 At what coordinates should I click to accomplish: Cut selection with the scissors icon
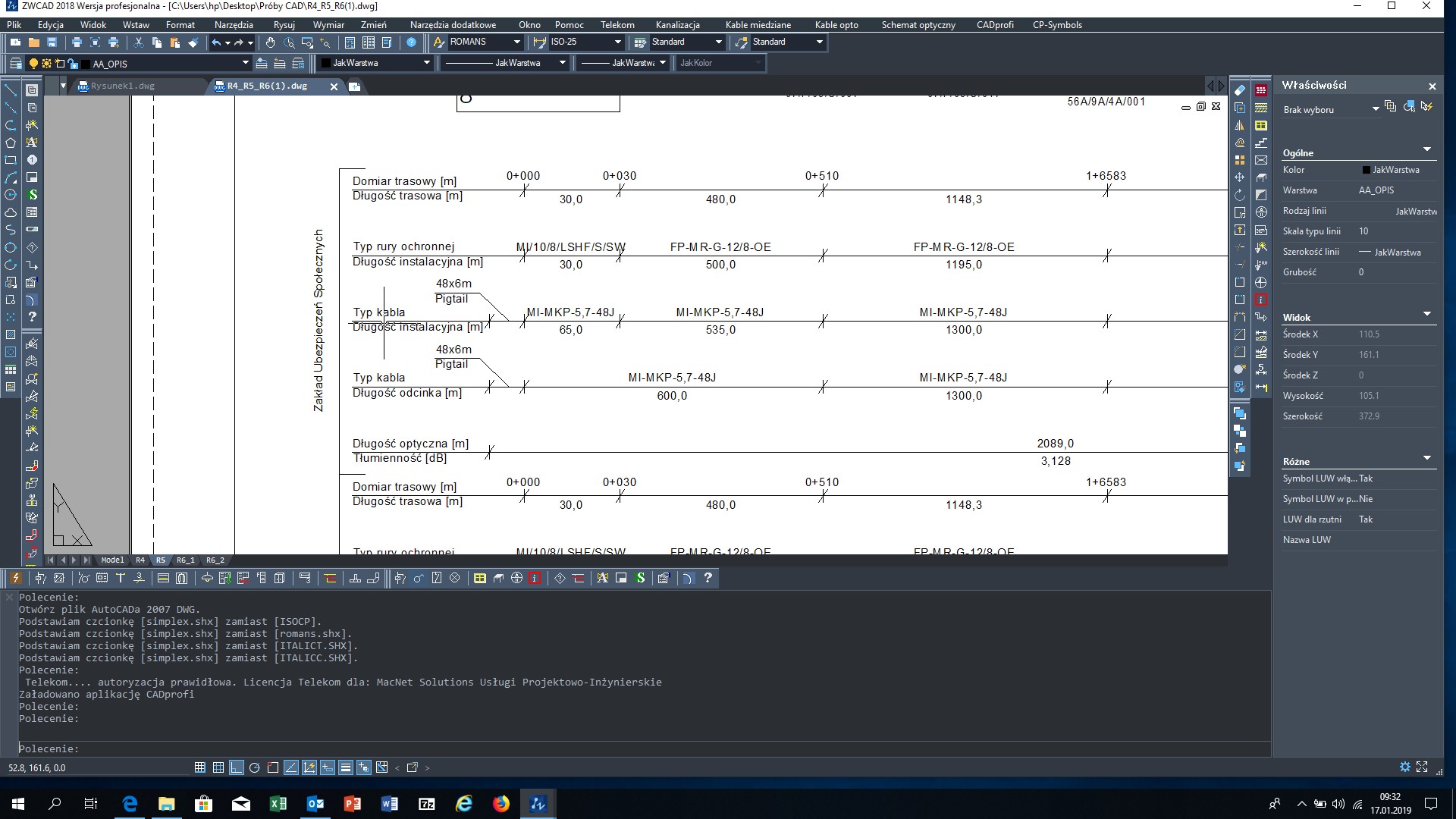tap(138, 42)
